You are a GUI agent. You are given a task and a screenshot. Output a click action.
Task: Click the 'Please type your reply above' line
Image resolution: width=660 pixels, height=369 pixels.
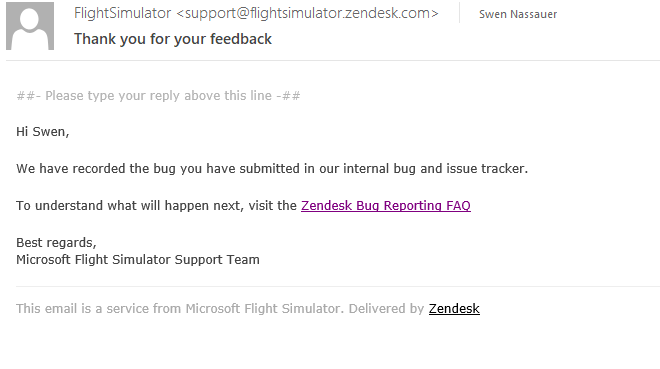pos(158,96)
